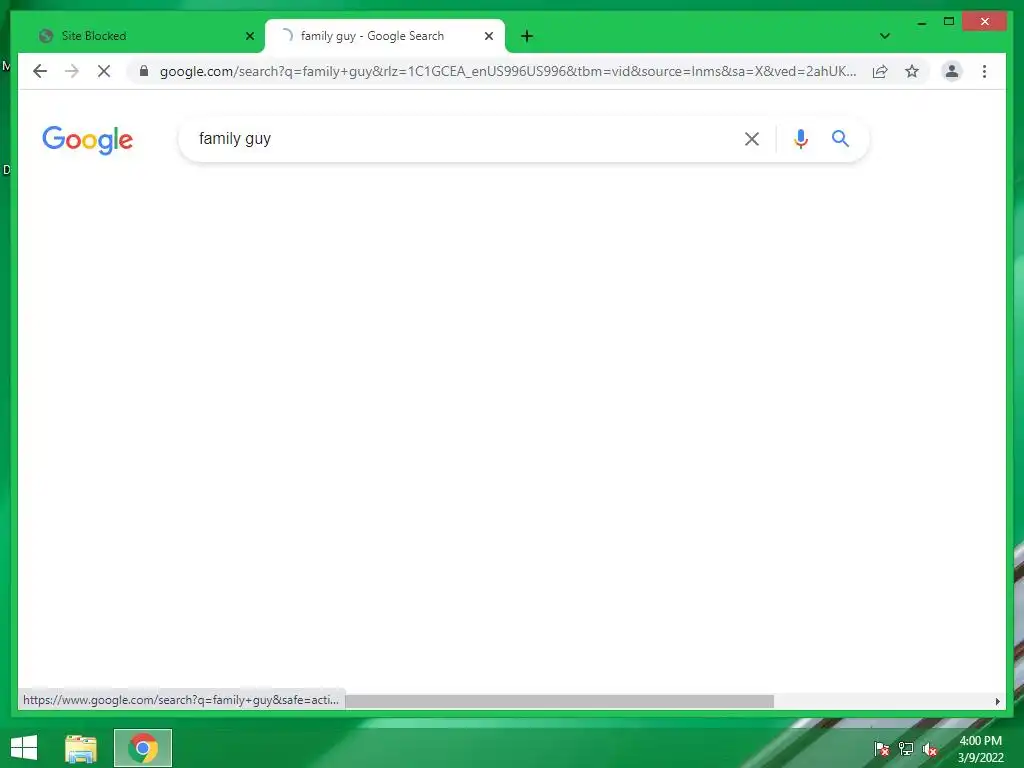Click the Google logo
Viewport: 1024px width, 768px height.
[x=88, y=140]
